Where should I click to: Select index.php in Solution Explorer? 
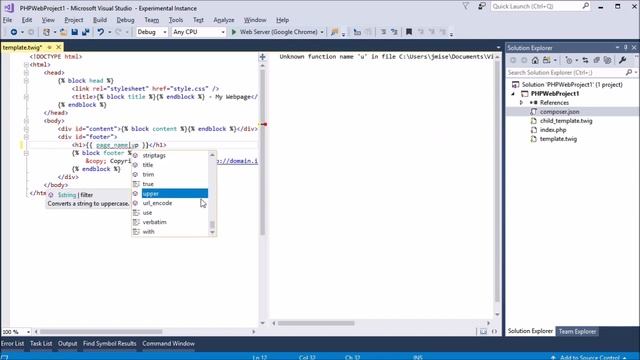pyautogui.click(x=553, y=130)
